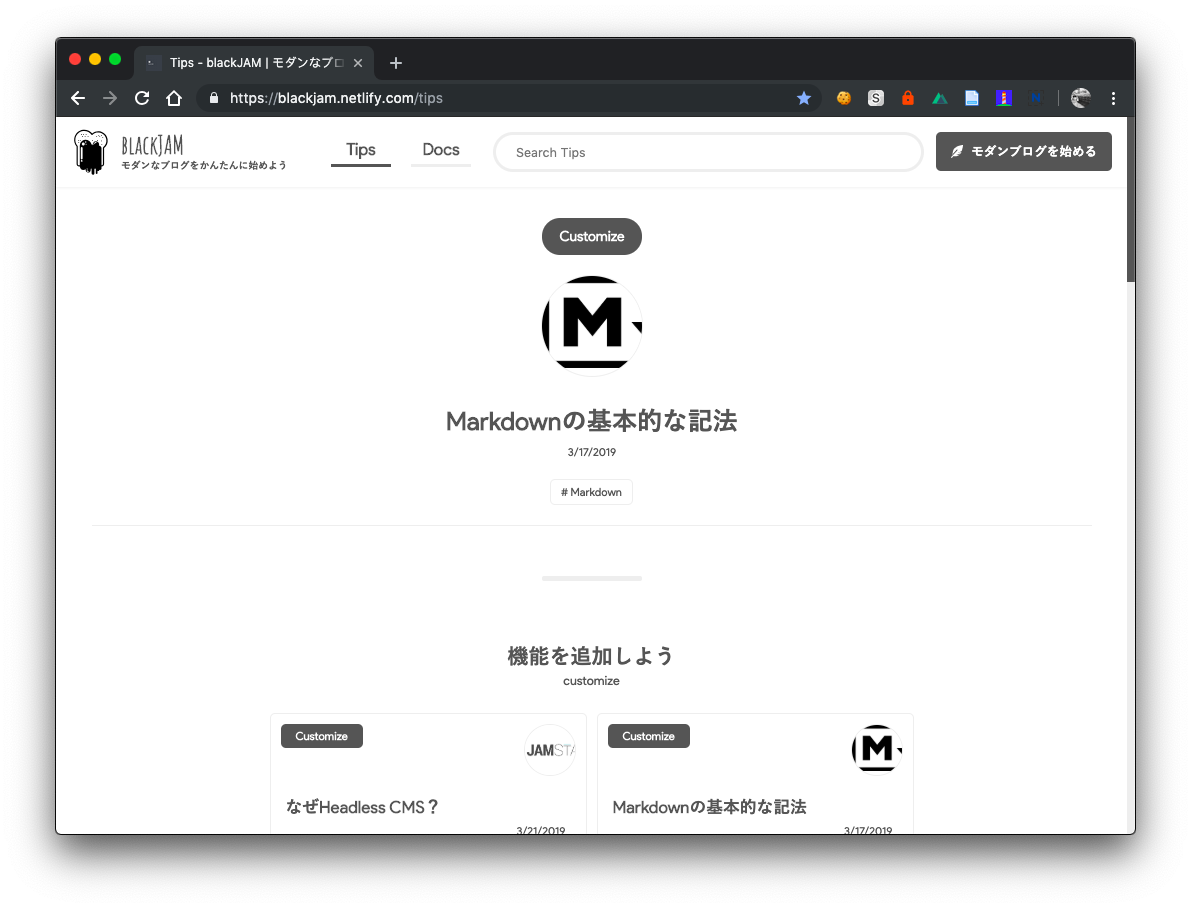This screenshot has height=908, width=1191.
Task: Toggle the bookmark star for this page
Action: (804, 98)
